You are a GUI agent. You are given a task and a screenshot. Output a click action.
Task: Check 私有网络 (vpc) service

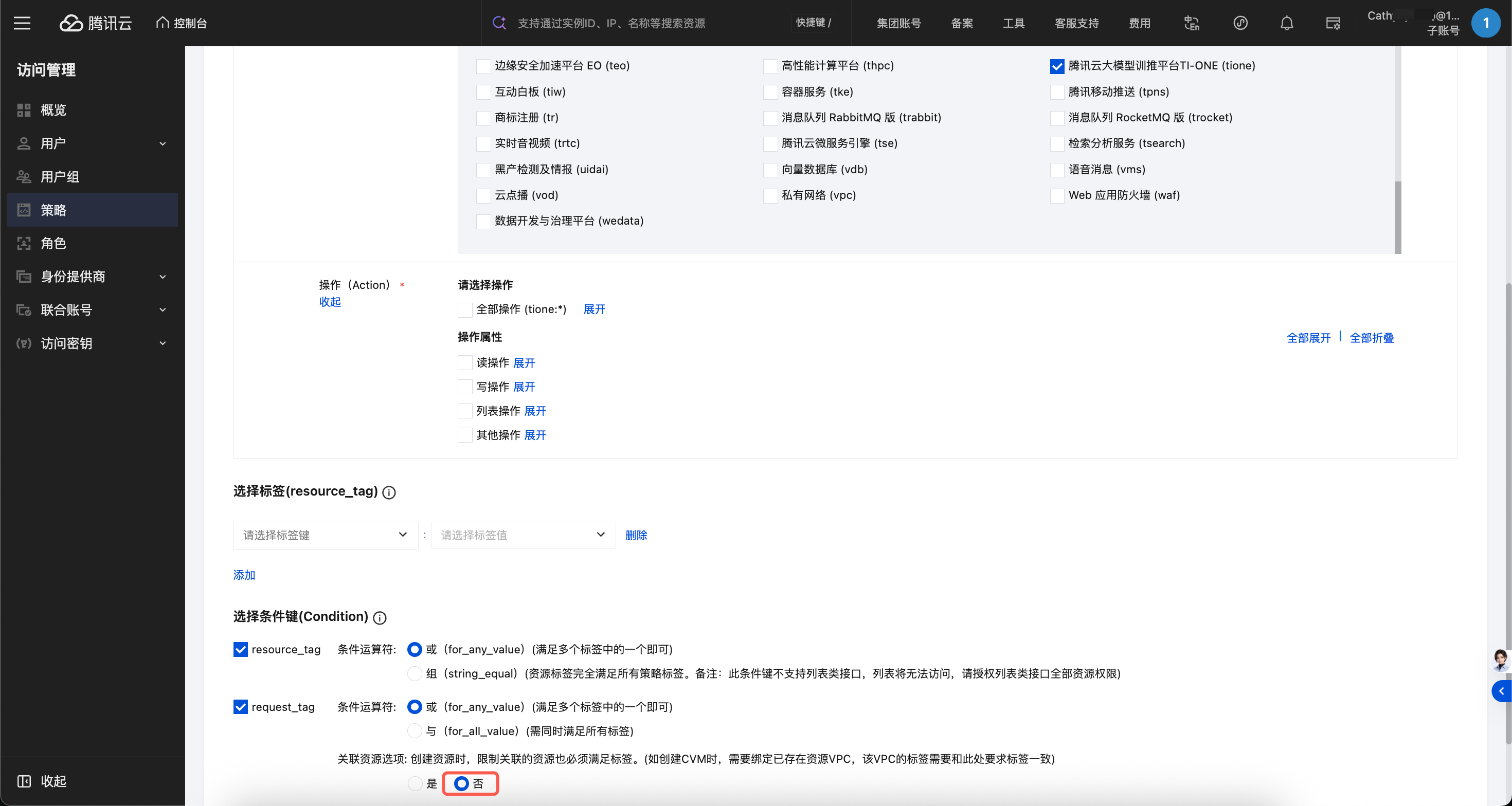pyautogui.click(x=770, y=195)
